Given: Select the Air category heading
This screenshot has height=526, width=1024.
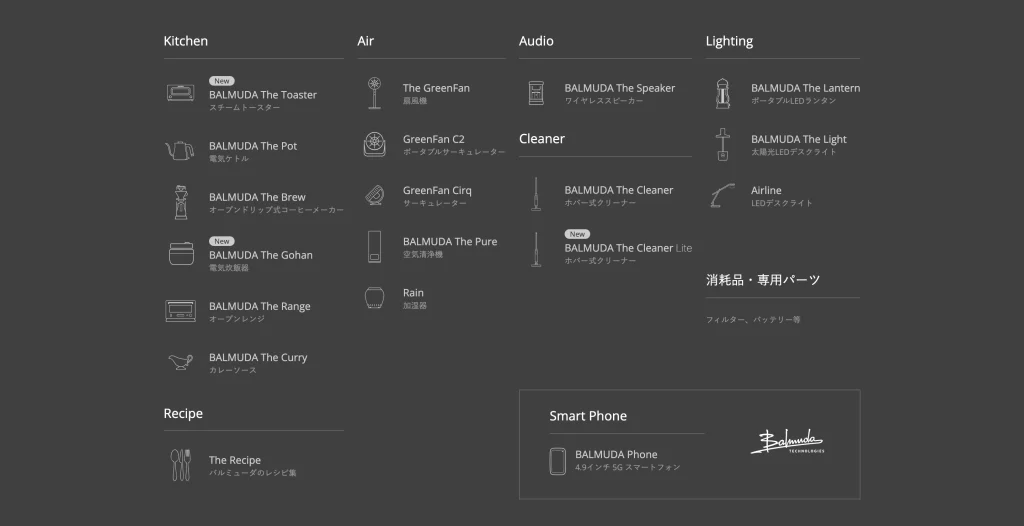Looking at the screenshot, I should 365,41.
